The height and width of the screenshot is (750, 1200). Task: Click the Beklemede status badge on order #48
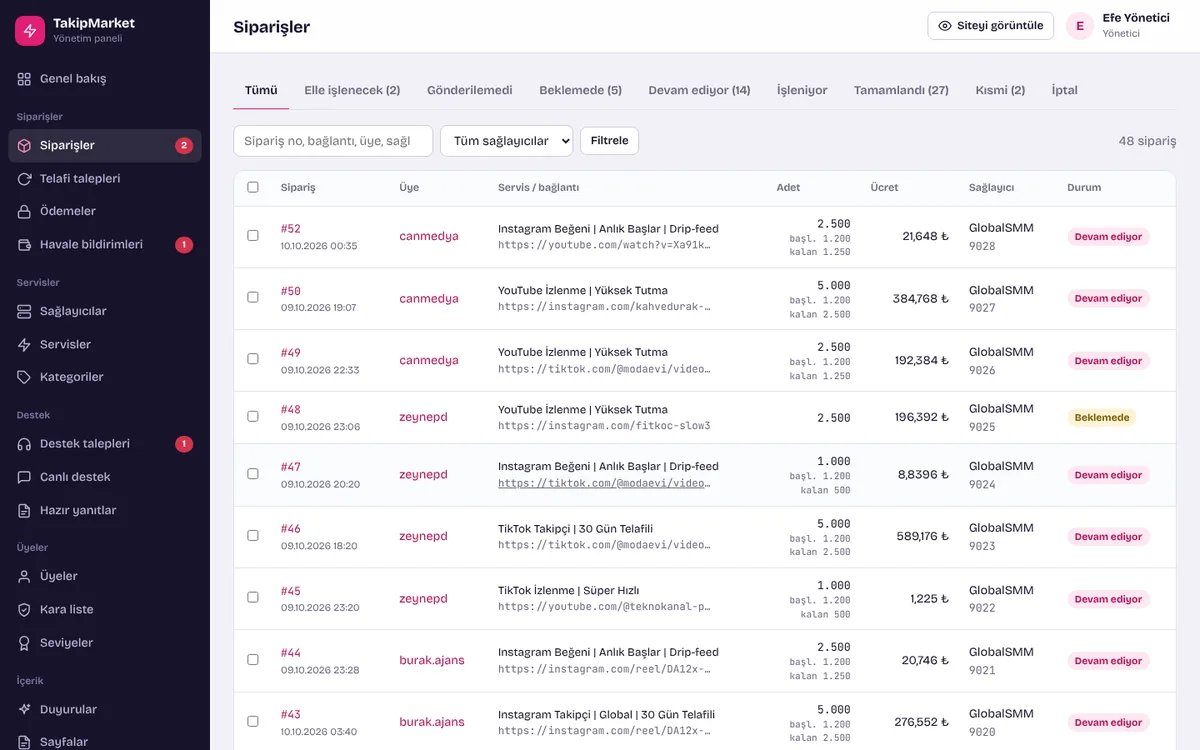pyautogui.click(x=1102, y=418)
